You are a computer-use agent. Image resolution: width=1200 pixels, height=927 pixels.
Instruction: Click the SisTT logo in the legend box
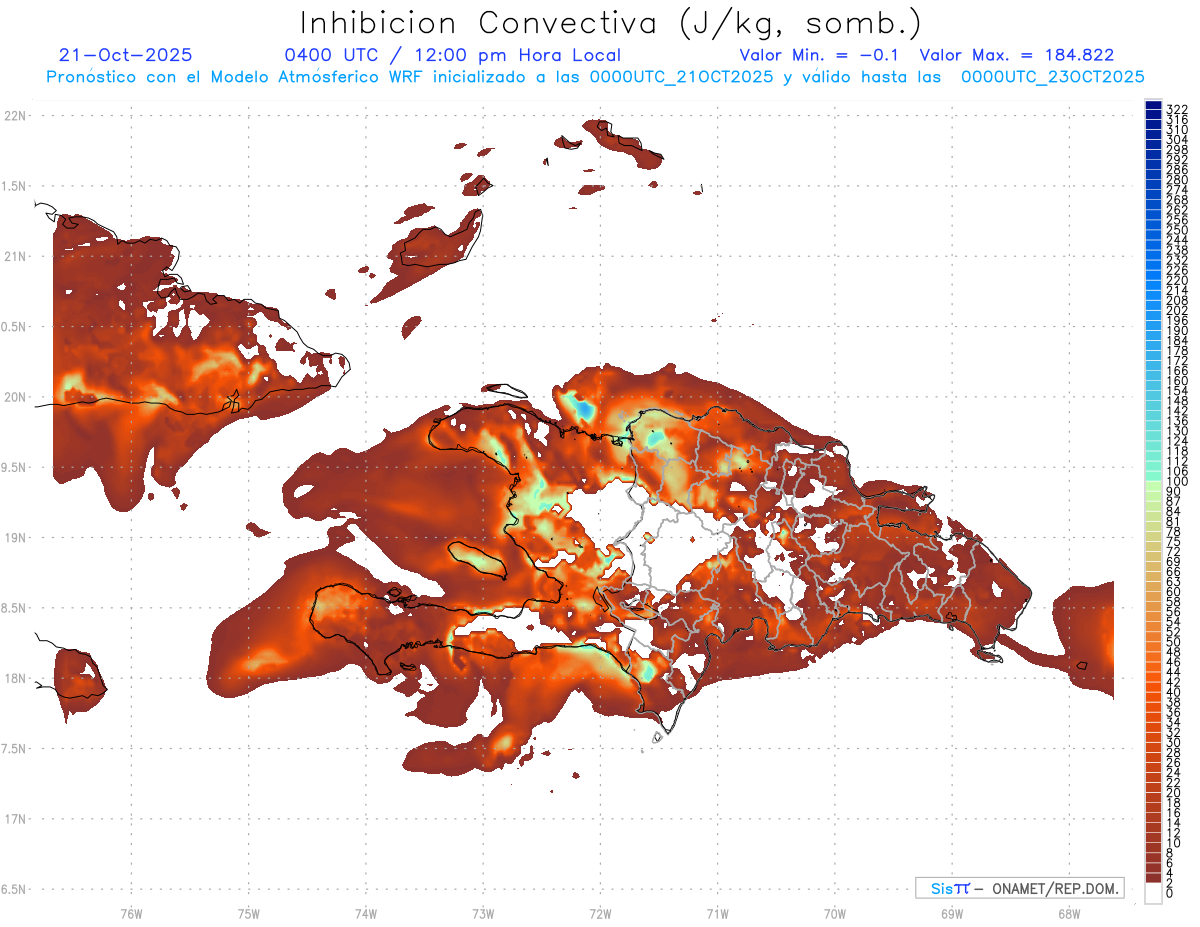click(950, 888)
